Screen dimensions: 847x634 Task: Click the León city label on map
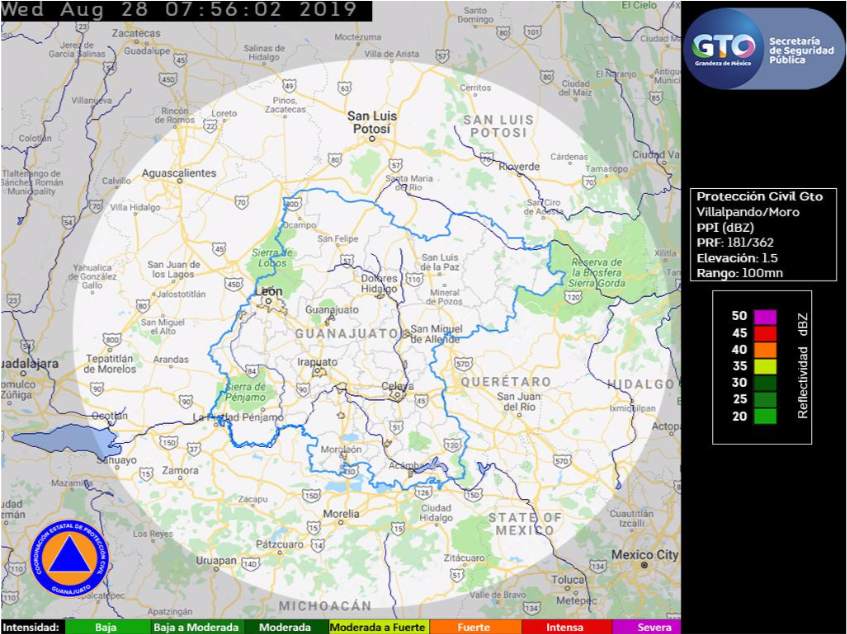coord(268,291)
